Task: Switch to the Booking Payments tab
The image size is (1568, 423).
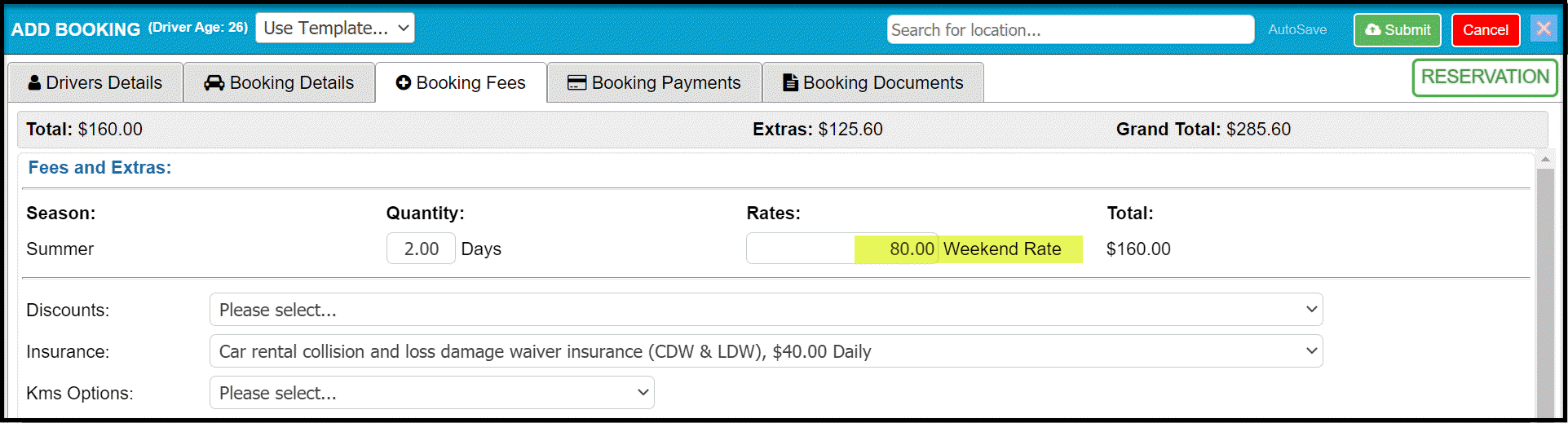Action: pyautogui.click(x=655, y=83)
